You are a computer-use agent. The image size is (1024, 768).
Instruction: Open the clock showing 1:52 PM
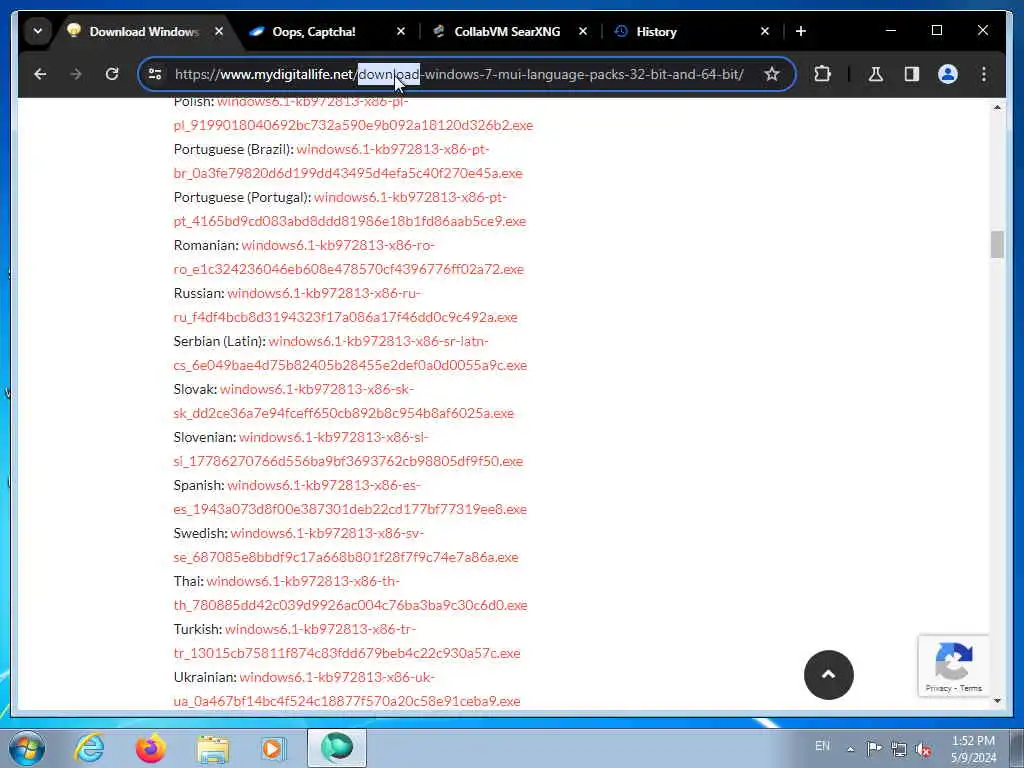pyautogui.click(x=973, y=749)
